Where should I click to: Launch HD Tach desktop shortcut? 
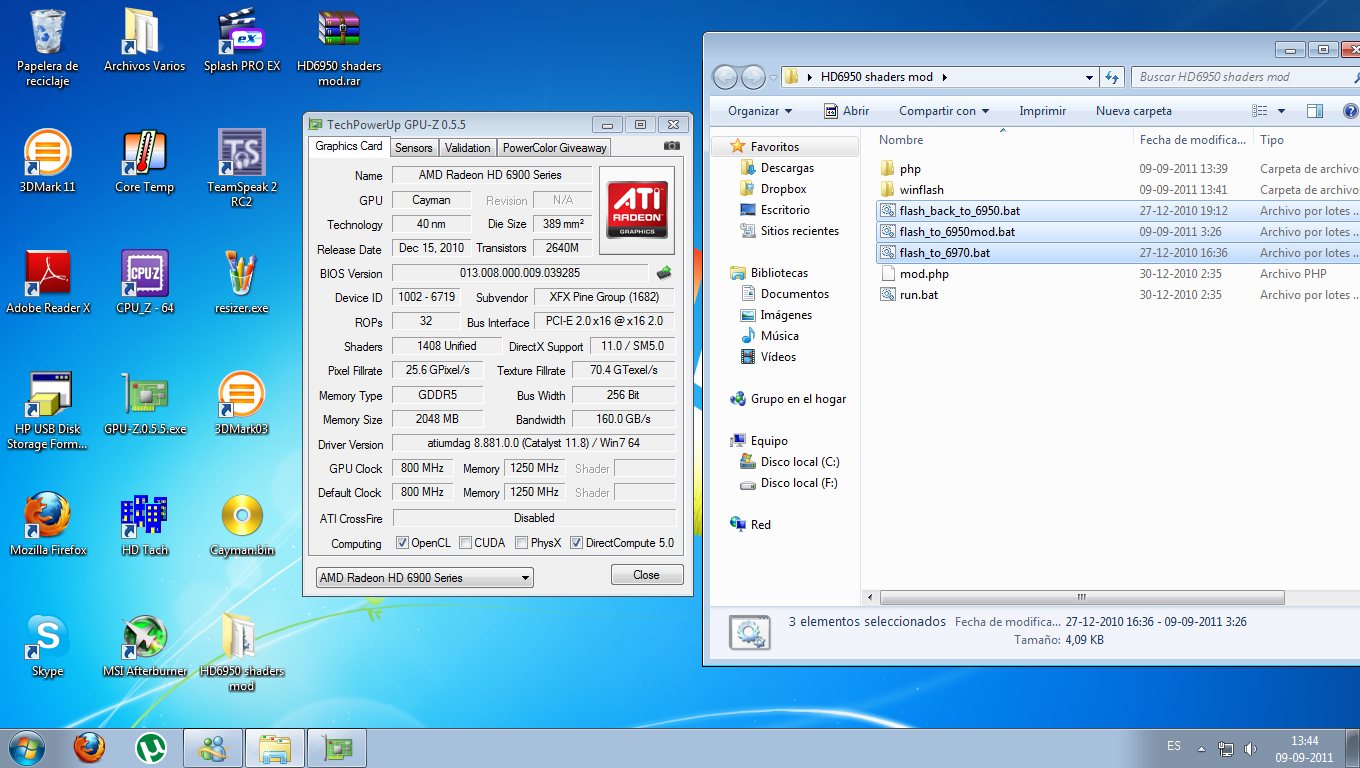point(144,524)
